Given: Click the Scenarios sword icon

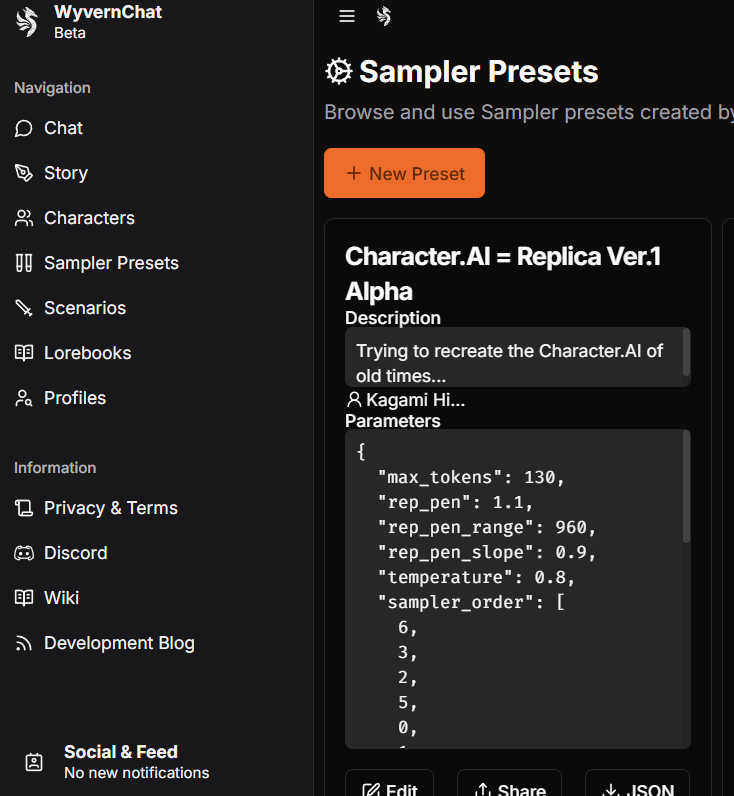Looking at the screenshot, I should point(24,308).
